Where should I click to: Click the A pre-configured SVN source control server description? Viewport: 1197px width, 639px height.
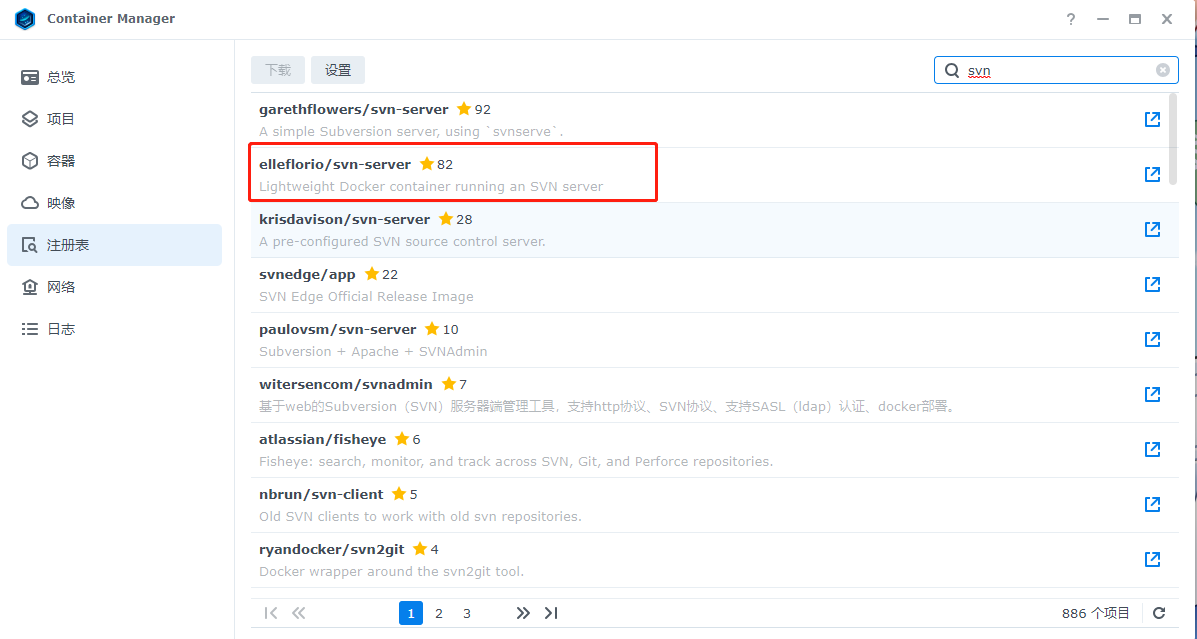click(402, 241)
